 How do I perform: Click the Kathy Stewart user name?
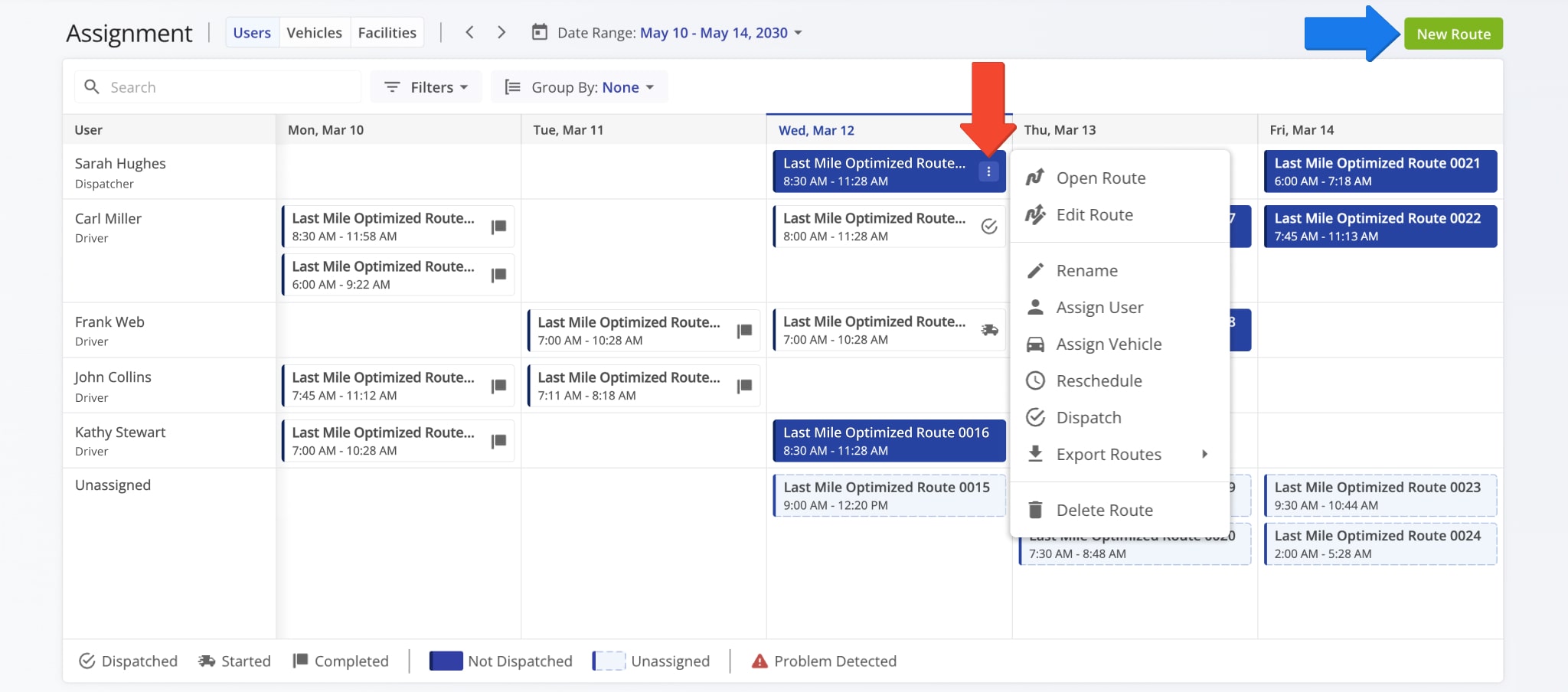tap(120, 432)
